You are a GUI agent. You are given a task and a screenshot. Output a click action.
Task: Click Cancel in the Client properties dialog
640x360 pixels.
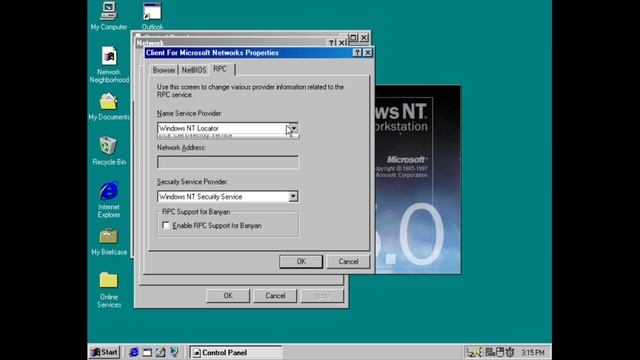click(348, 262)
